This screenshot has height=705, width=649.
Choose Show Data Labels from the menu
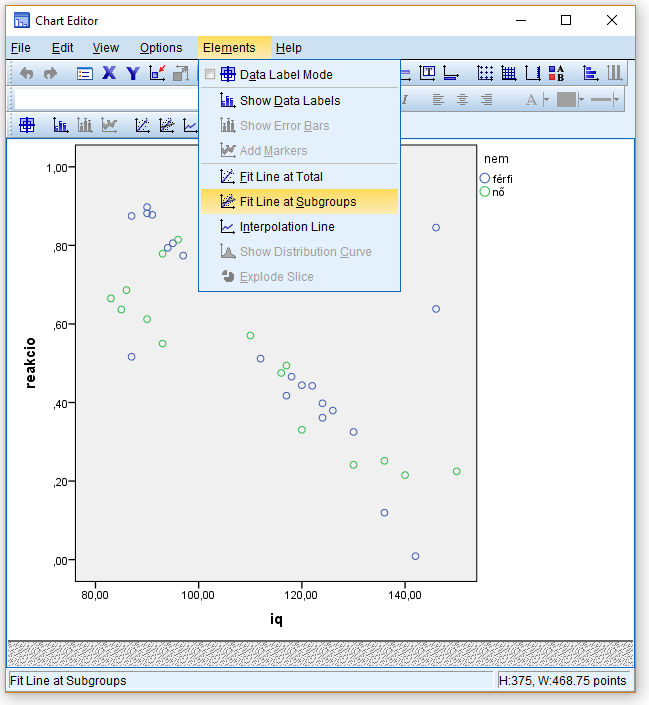tap(300, 101)
